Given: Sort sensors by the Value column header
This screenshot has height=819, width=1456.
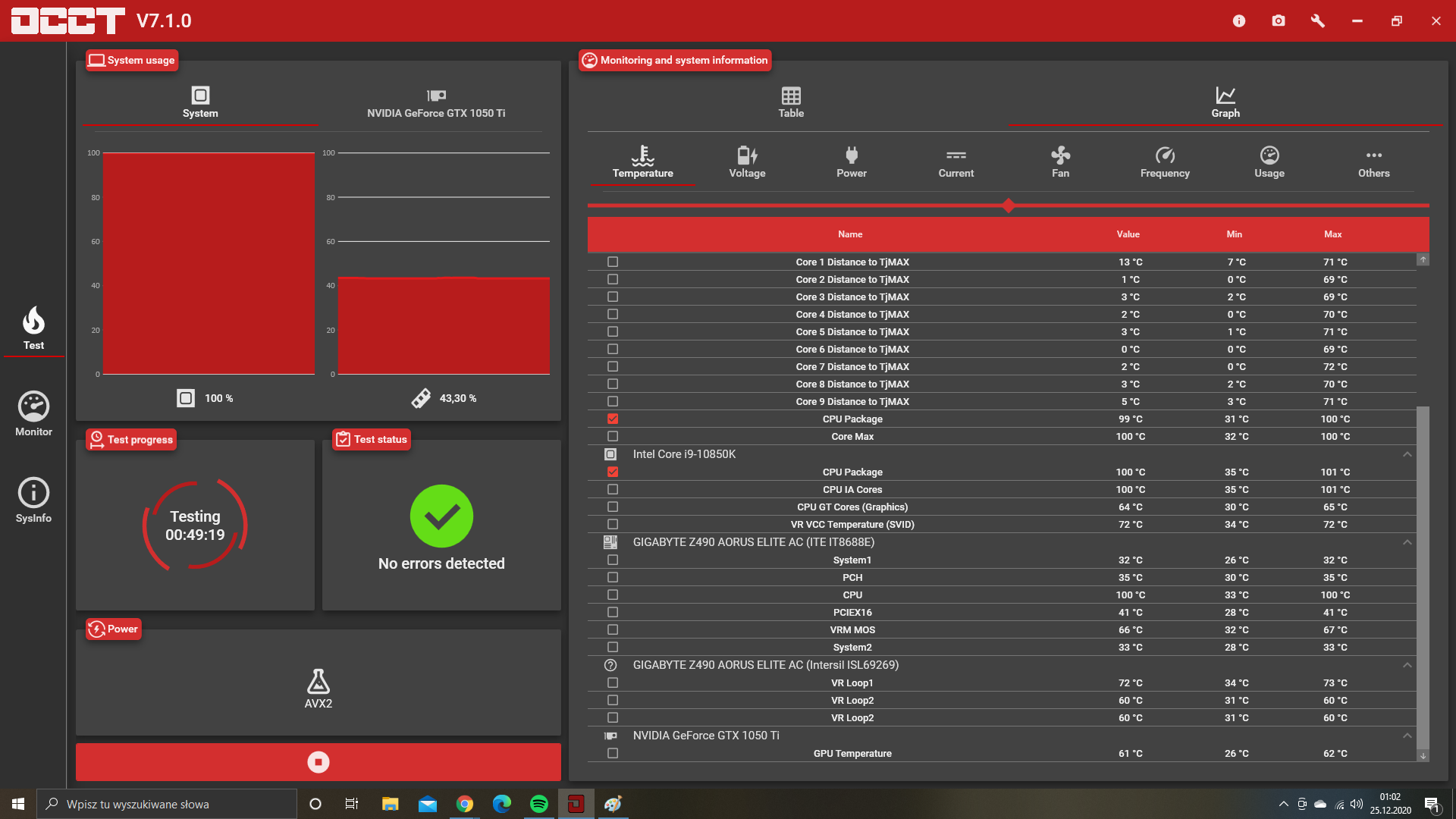Looking at the screenshot, I should [1128, 234].
